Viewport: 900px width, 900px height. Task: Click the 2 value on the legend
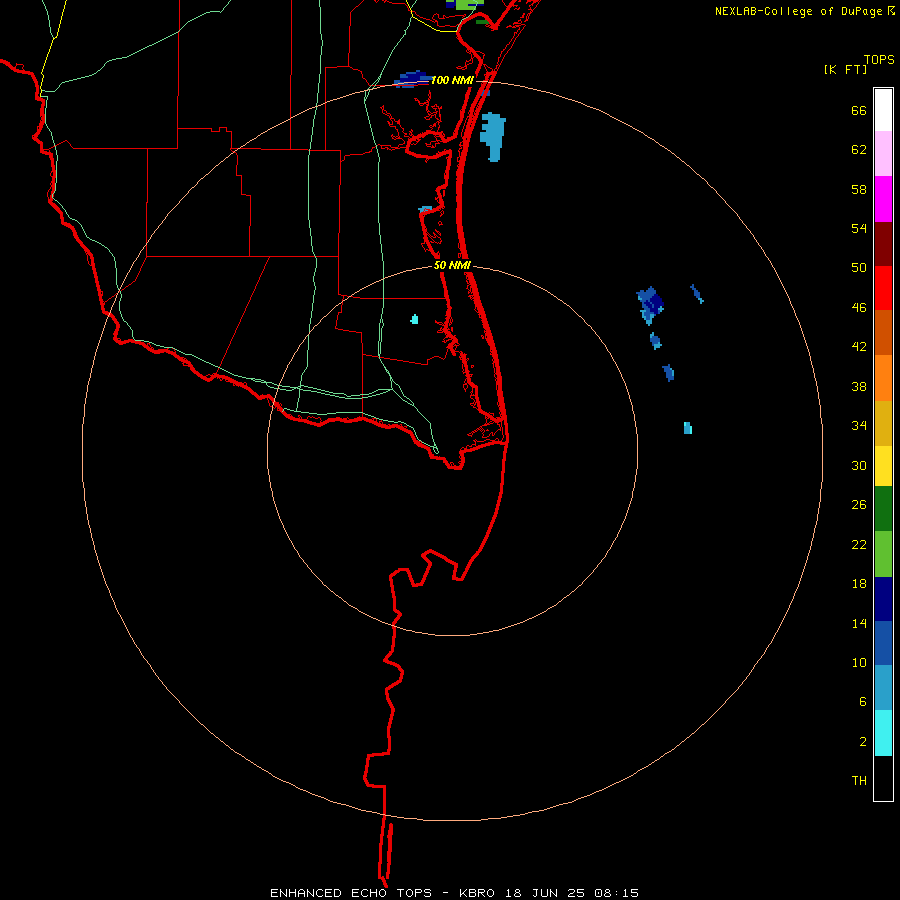tap(863, 742)
